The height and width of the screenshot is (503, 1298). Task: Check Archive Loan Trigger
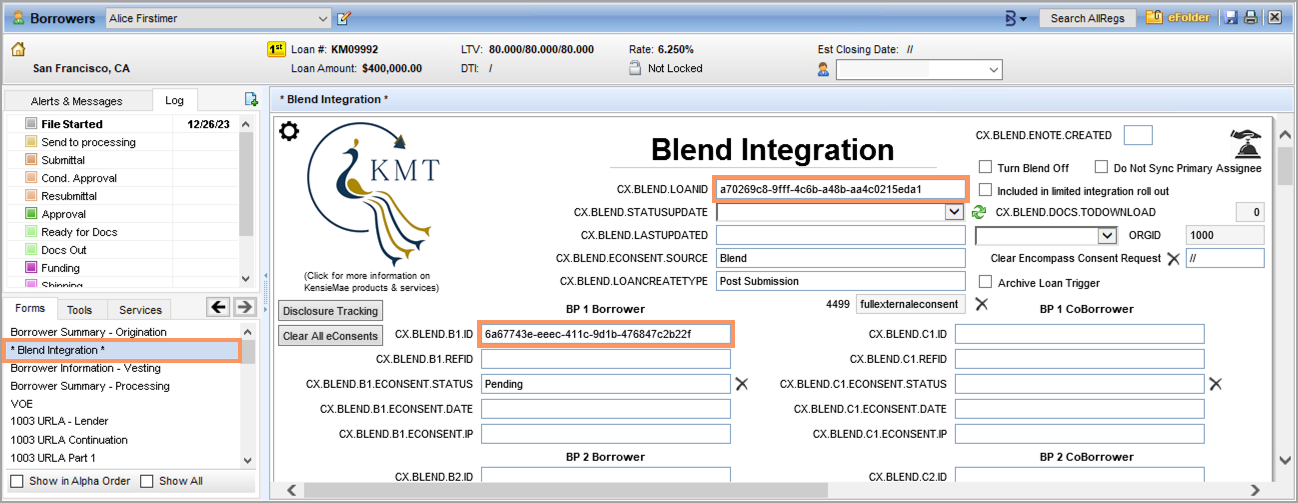pos(986,282)
